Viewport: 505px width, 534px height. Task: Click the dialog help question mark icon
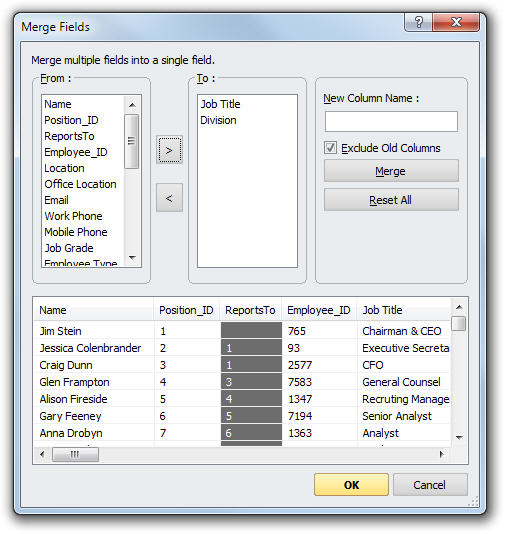point(419,22)
